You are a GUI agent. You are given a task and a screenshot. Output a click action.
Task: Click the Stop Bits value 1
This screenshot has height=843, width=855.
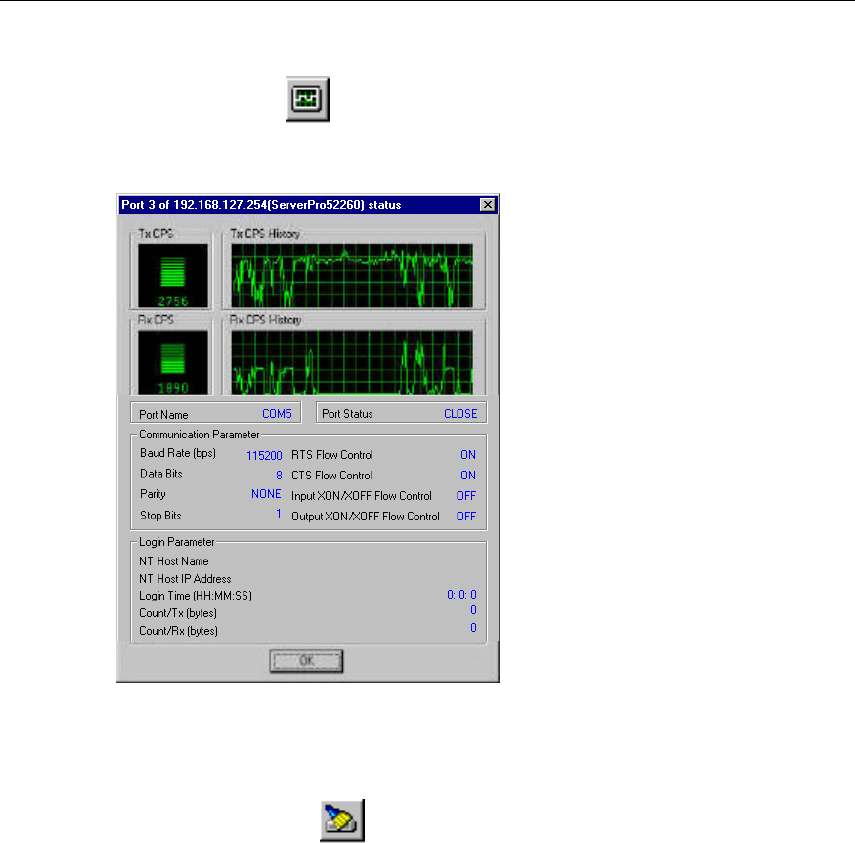pos(279,514)
